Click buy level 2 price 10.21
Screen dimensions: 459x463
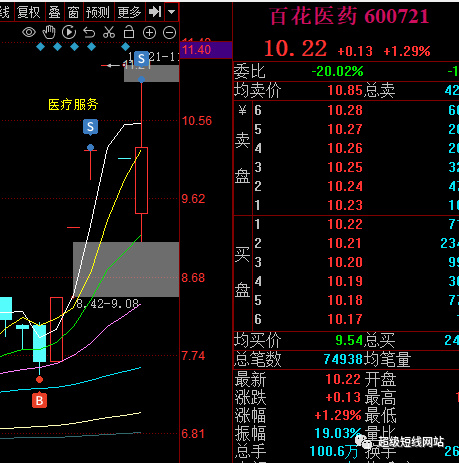345,243
